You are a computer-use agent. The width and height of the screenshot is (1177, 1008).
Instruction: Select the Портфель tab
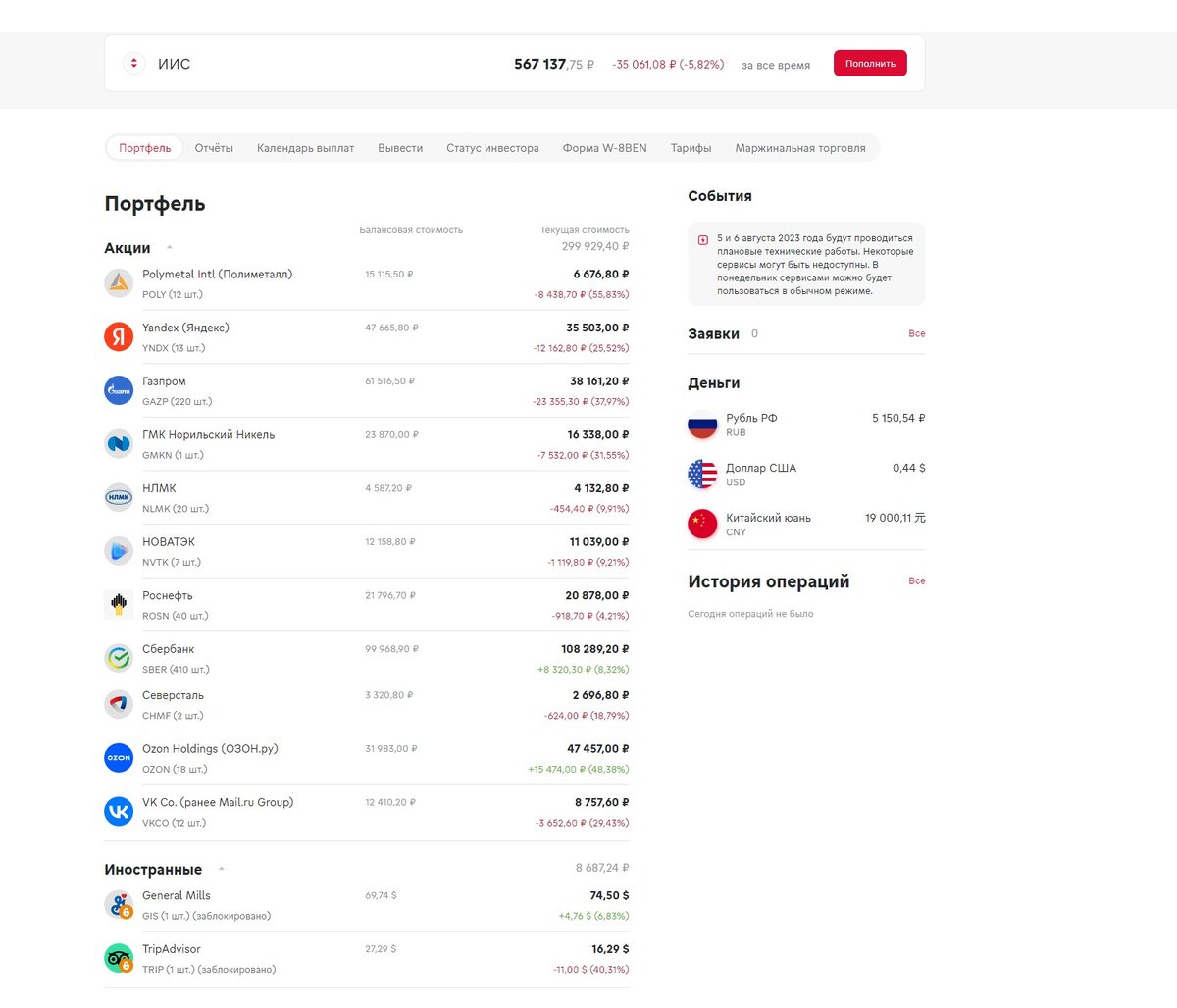(145, 148)
